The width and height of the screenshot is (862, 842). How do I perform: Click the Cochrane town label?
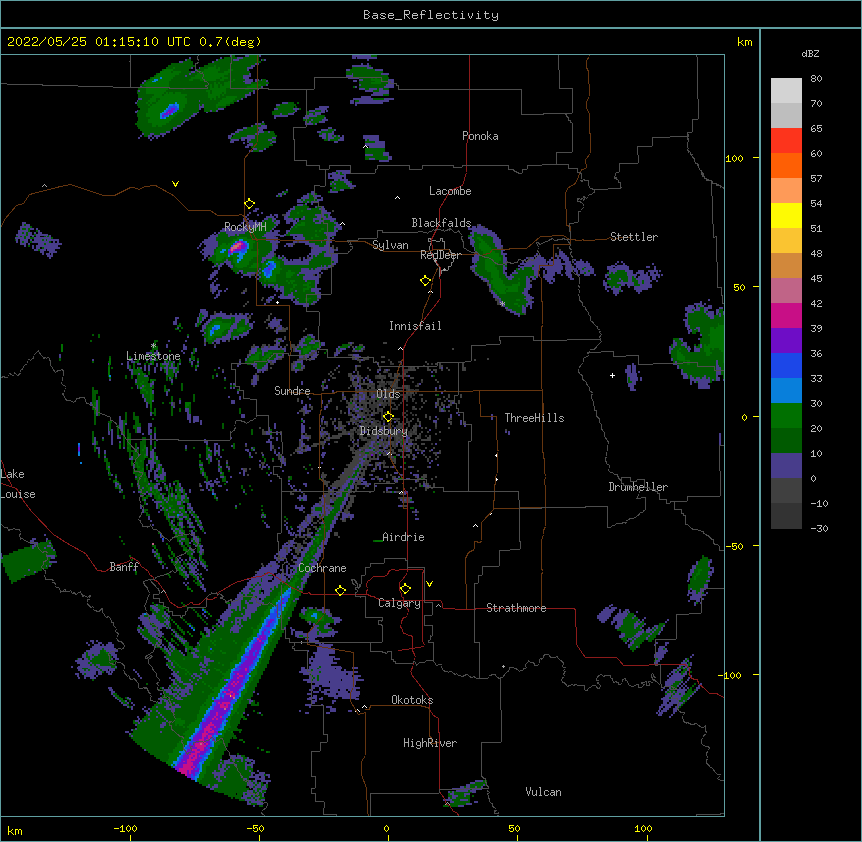(x=322, y=568)
